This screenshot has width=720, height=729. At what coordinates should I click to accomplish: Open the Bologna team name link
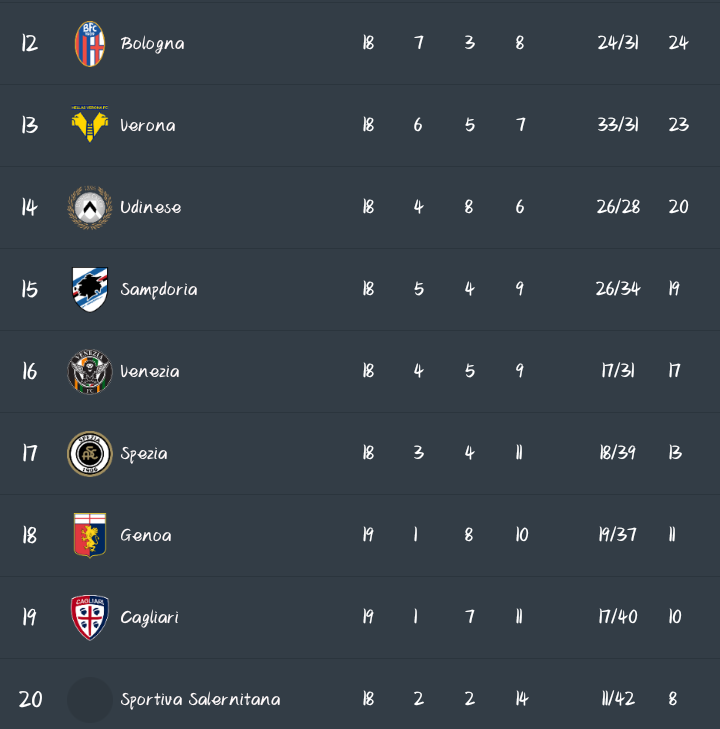(x=152, y=44)
